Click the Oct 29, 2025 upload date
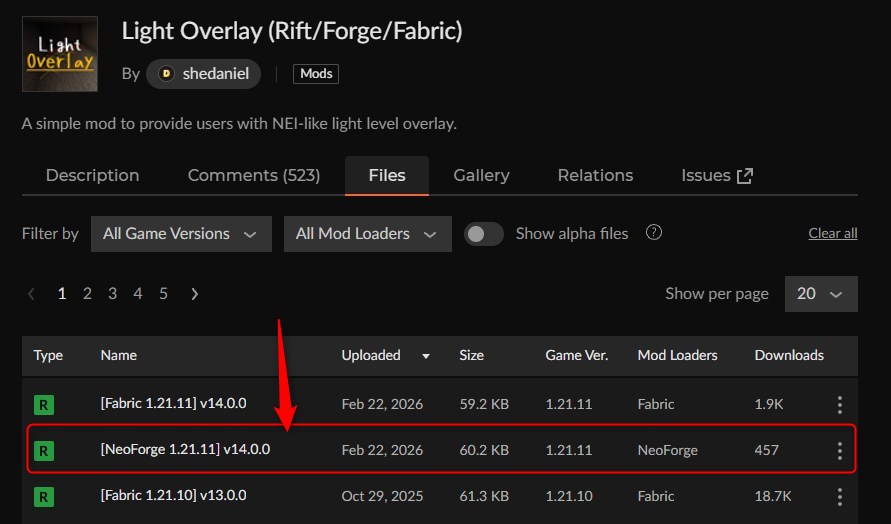This screenshot has height=524, width=891. click(x=382, y=496)
